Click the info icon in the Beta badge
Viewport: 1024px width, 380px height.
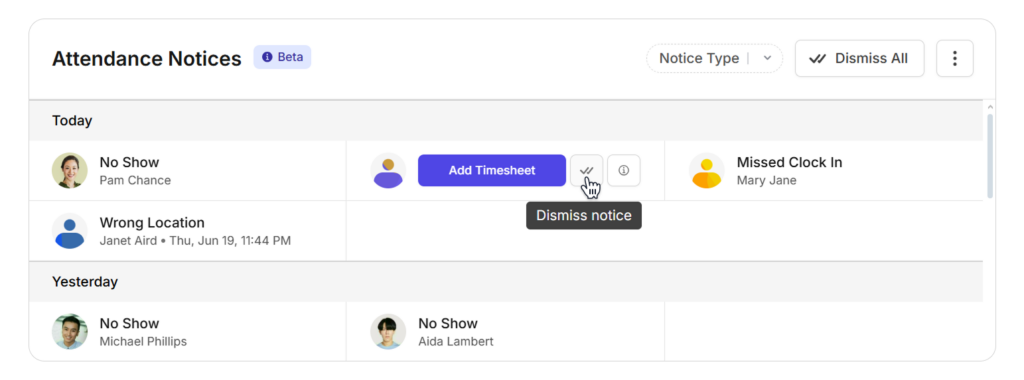point(267,57)
